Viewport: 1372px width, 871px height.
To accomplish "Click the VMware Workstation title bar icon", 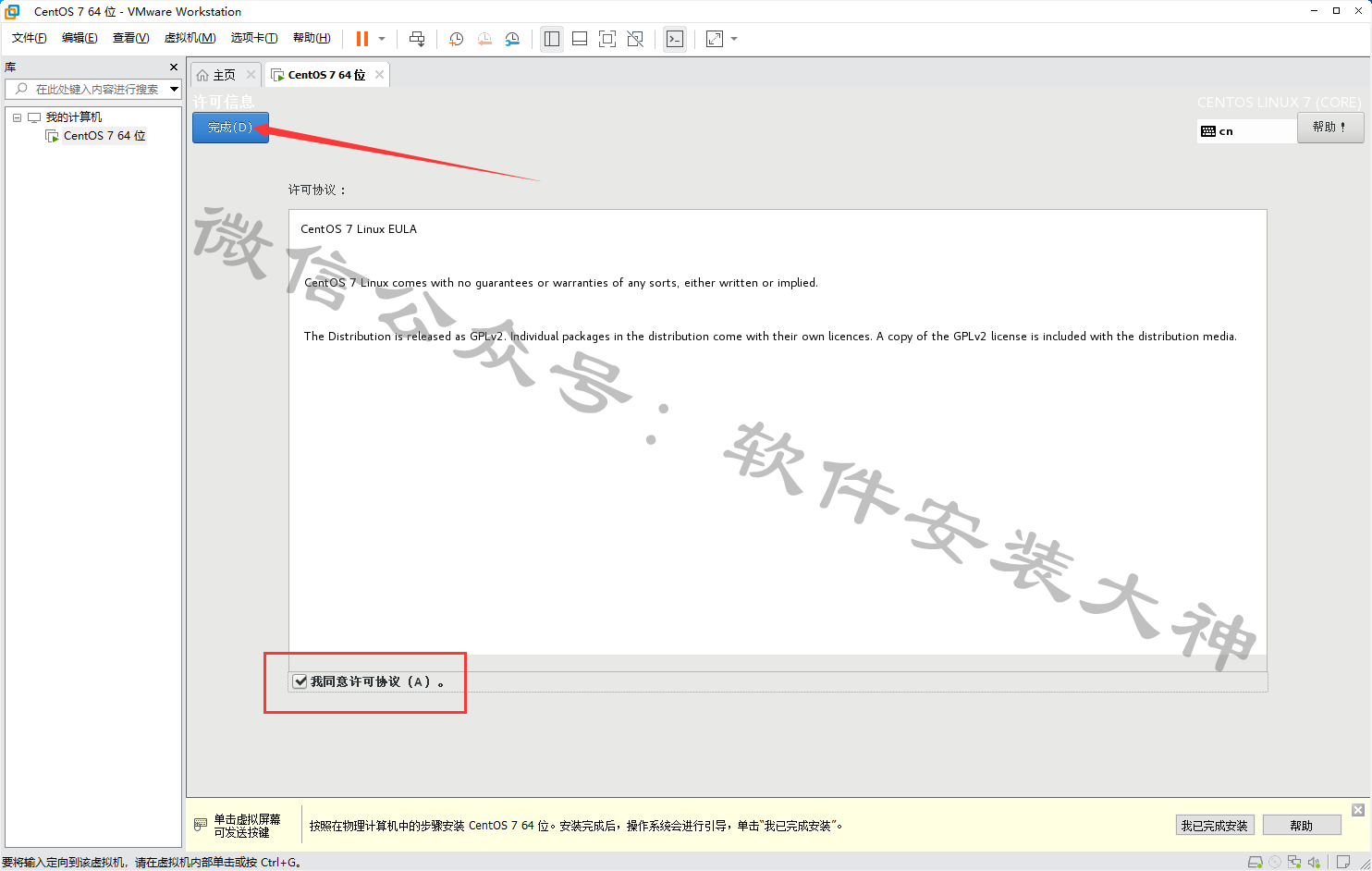I will tap(12, 11).
